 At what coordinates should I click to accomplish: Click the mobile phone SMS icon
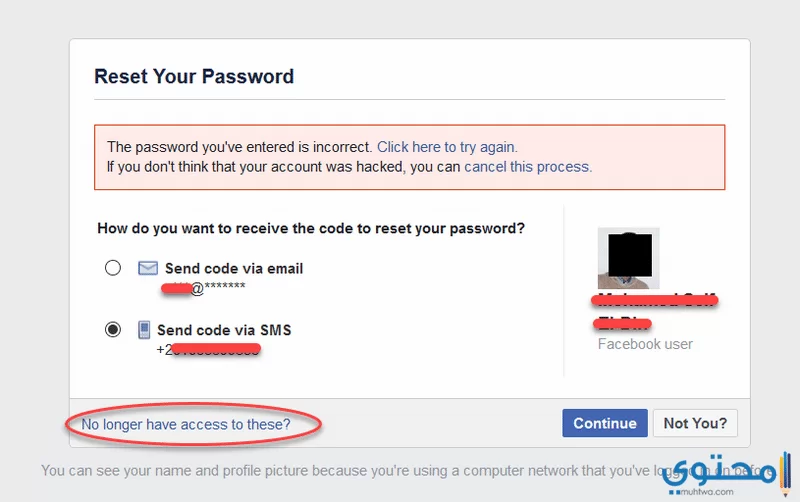(144, 330)
